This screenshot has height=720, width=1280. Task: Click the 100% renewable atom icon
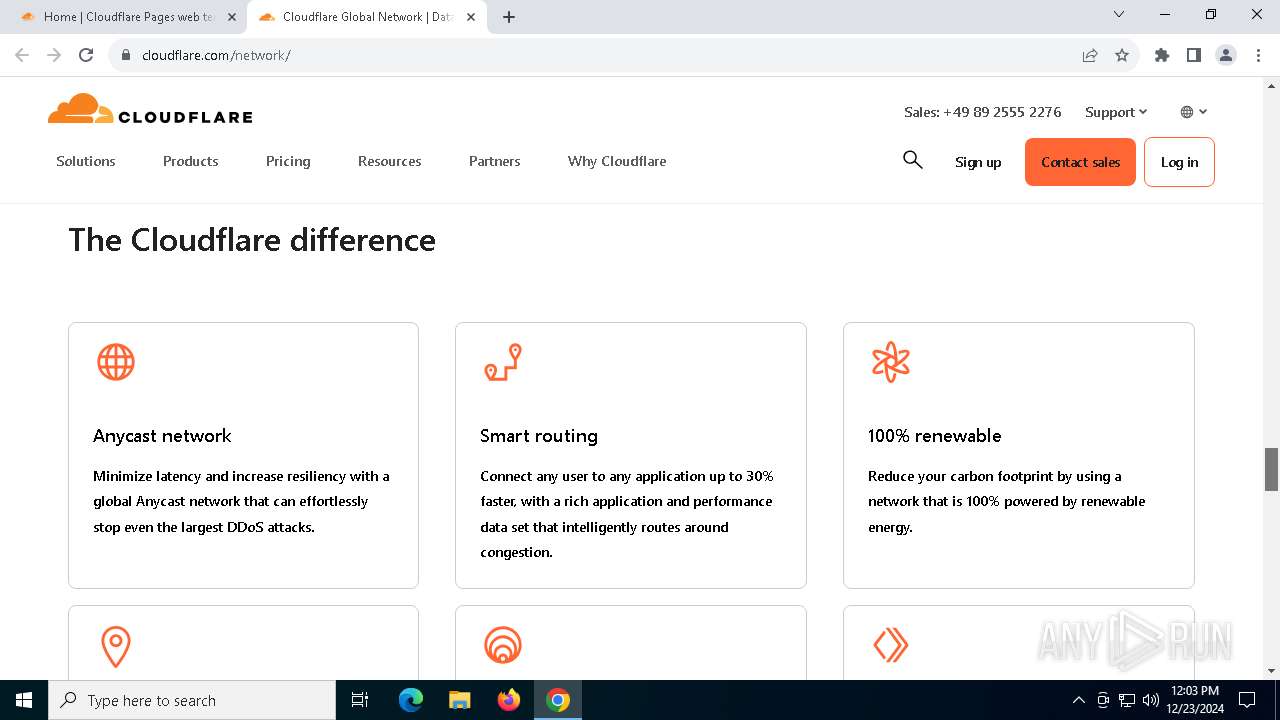[890, 362]
